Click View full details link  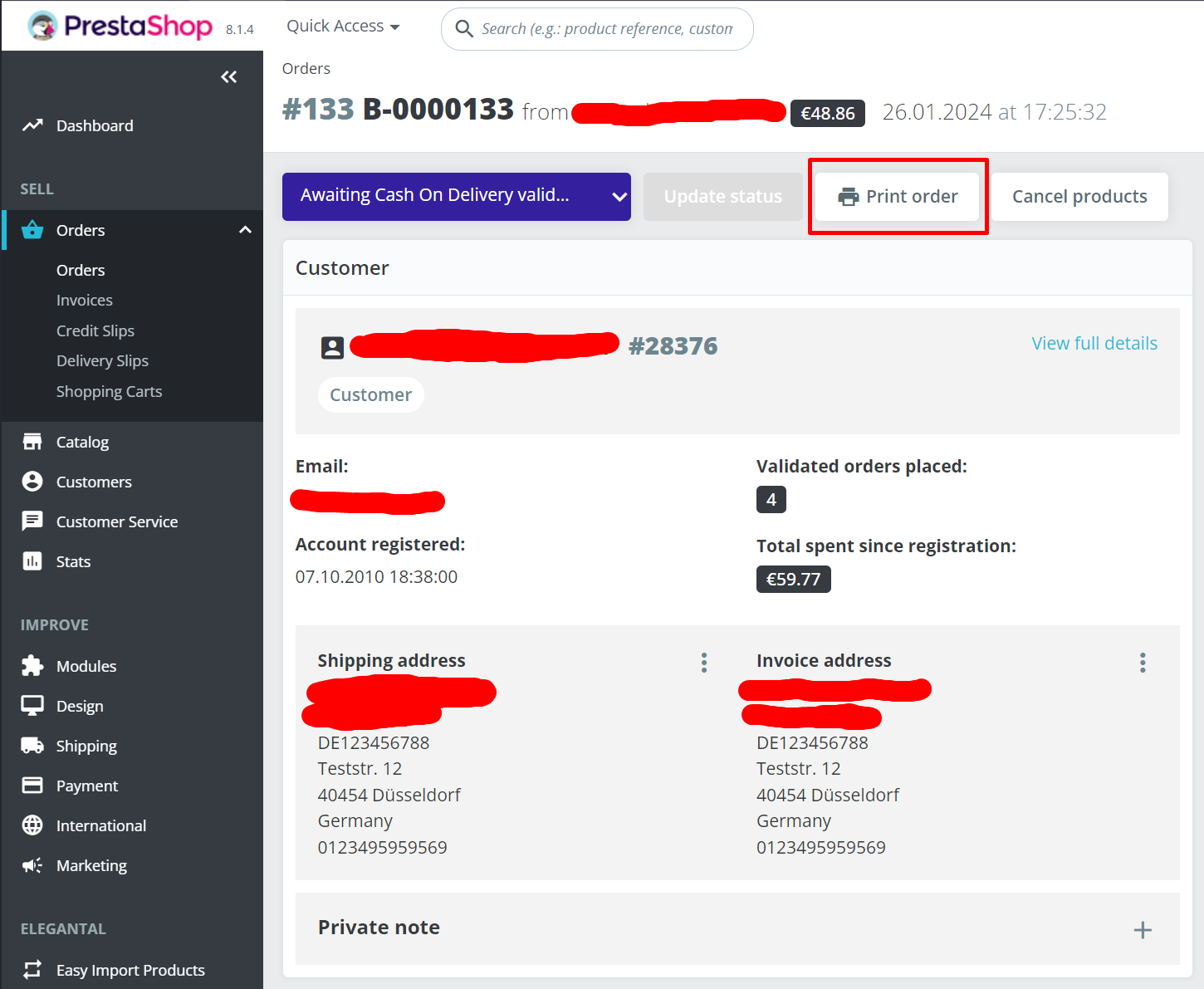coord(1094,343)
